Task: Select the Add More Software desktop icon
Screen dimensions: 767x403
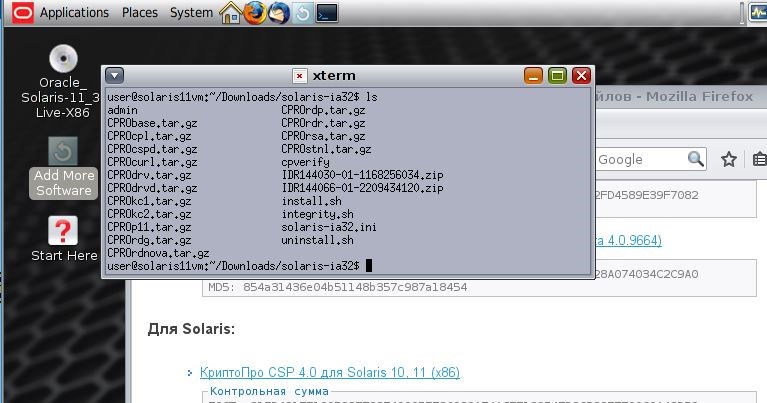Action: coord(63,167)
